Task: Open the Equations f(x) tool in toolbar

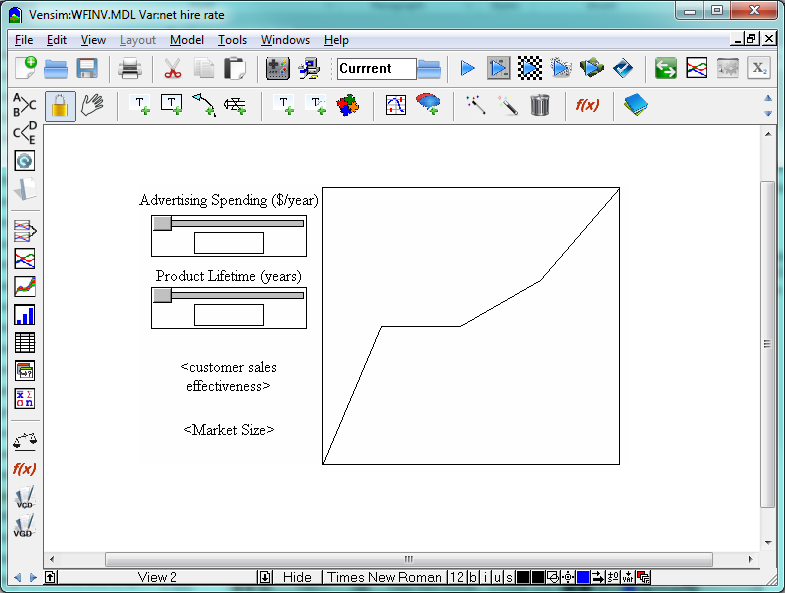Action: coord(588,105)
